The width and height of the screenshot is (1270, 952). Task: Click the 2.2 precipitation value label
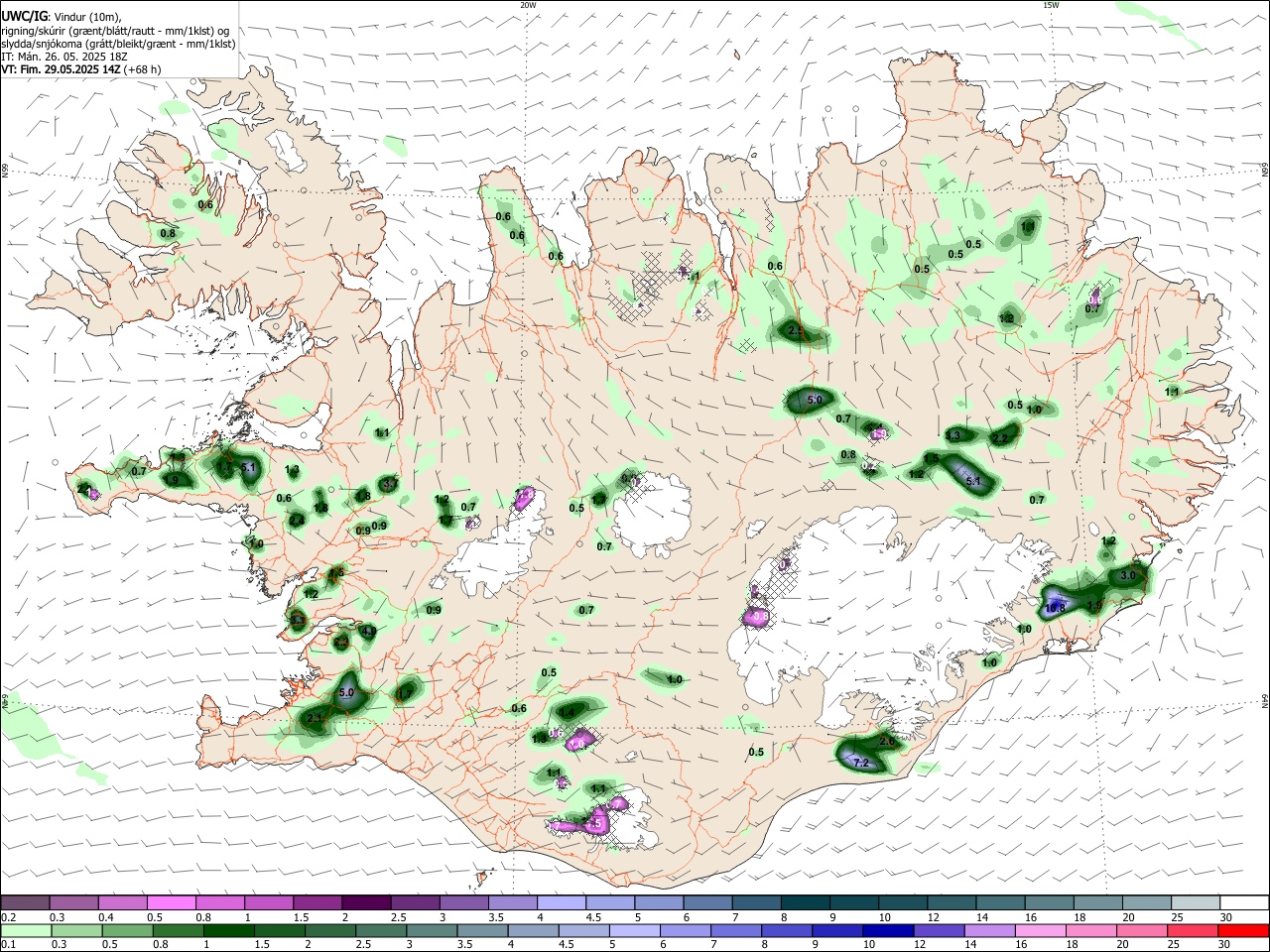(x=1000, y=438)
